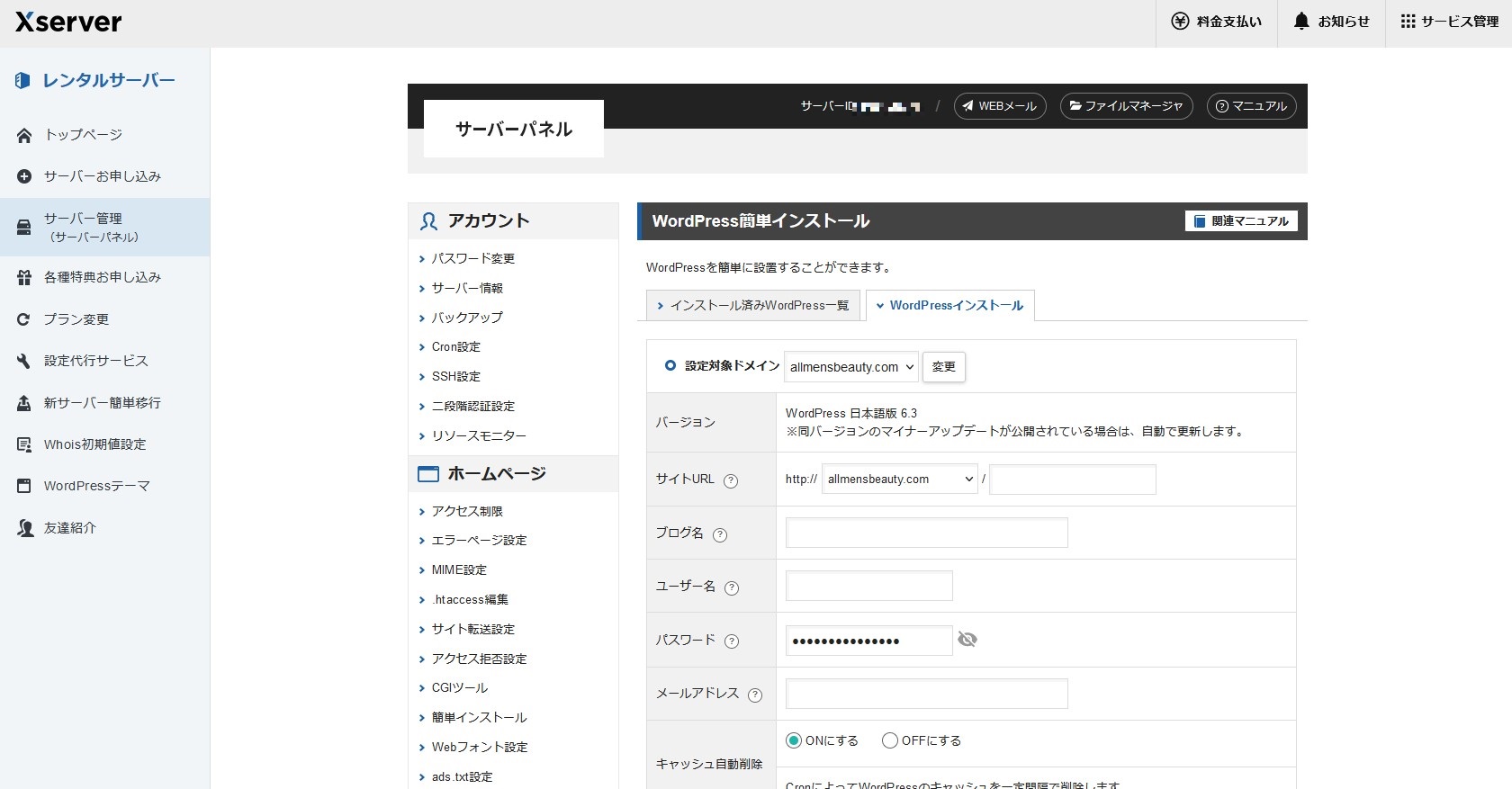1512x789 pixels.
Task: Open the 関連マニュアル button
Action: 1241,221
